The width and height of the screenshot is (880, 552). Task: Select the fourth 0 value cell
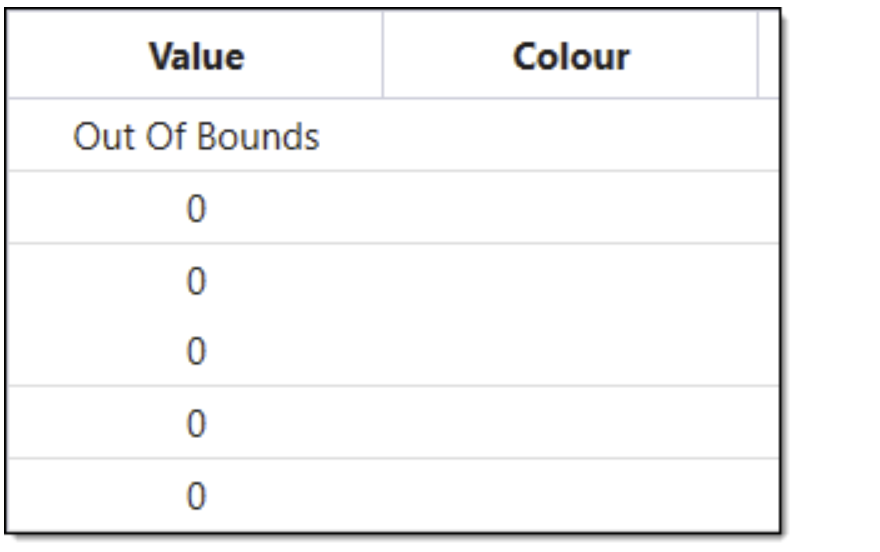196,424
